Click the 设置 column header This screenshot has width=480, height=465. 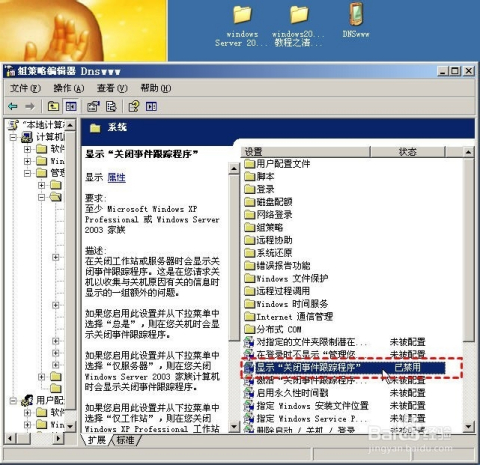306,152
